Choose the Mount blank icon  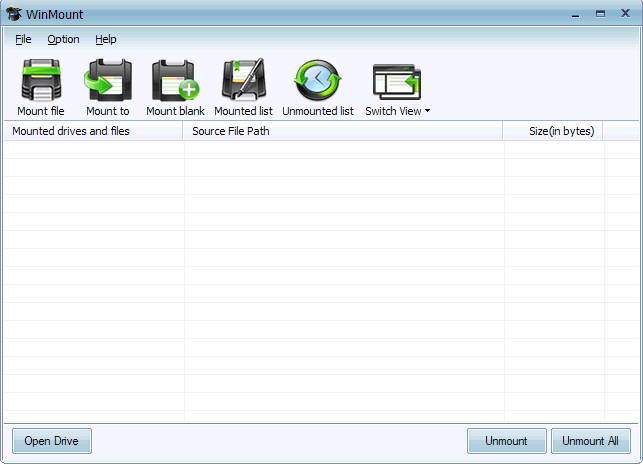coord(176,80)
